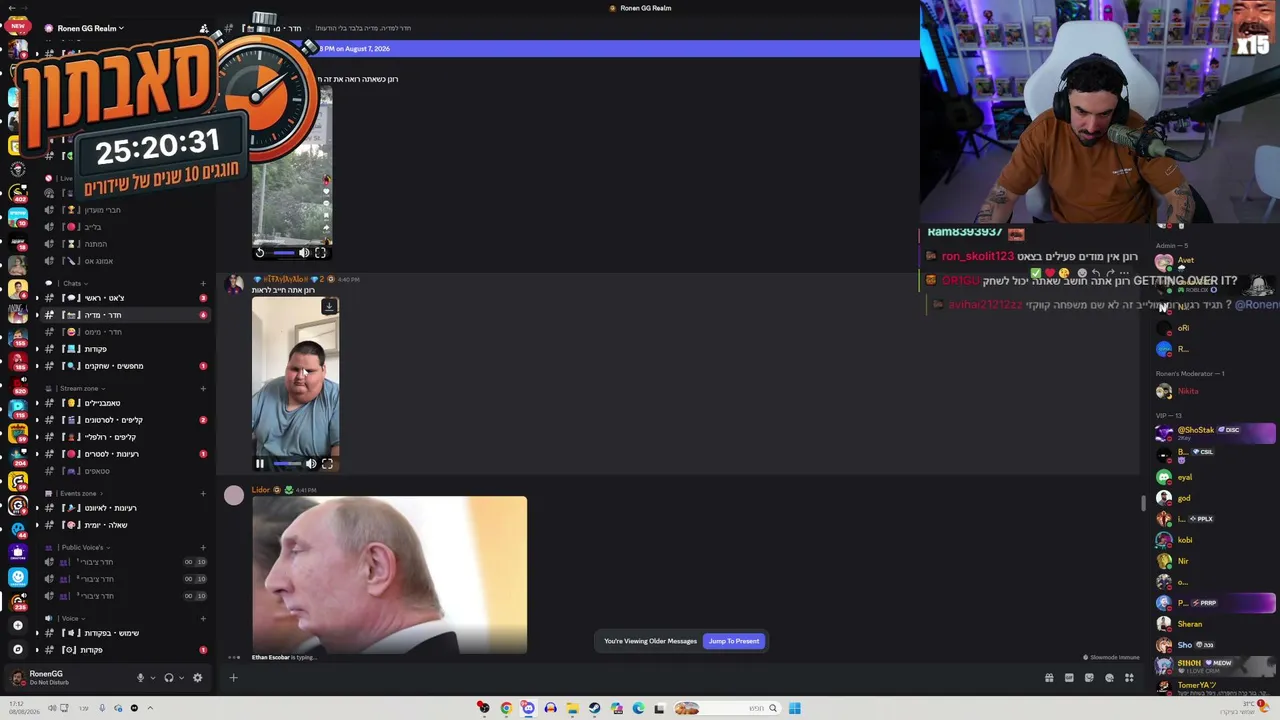This screenshot has height=720, width=1280.
Task: Open the Putin image posted by Lidor
Action: coord(389,575)
